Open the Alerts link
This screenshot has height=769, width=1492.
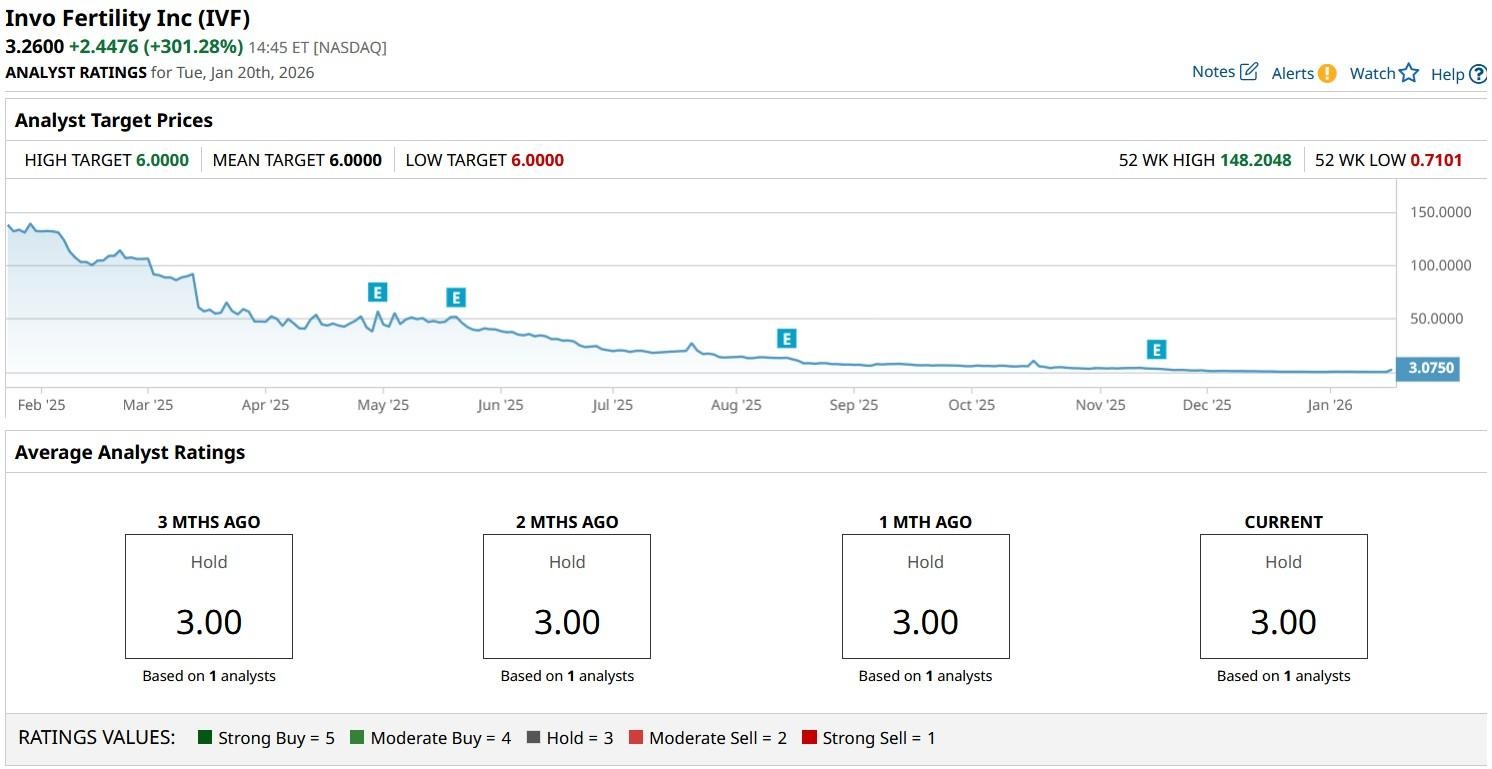click(1292, 73)
